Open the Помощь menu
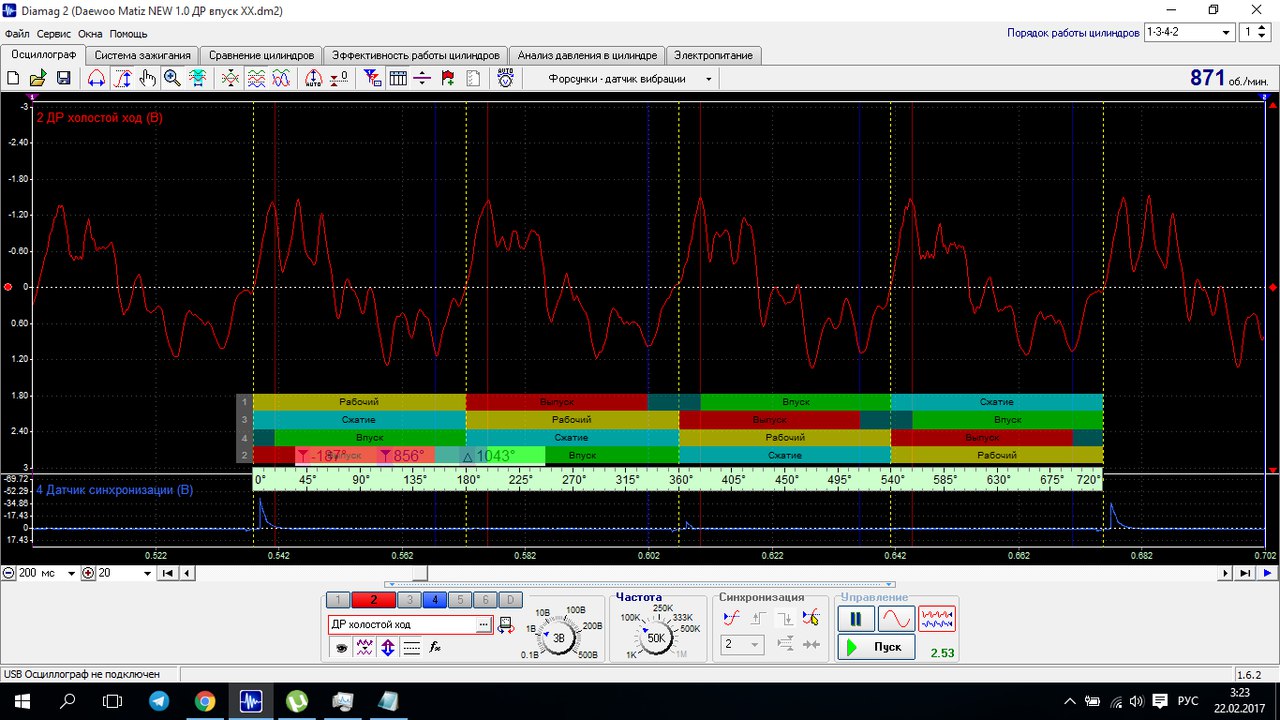Viewport: 1280px width, 720px height. (x=128, y=34)
